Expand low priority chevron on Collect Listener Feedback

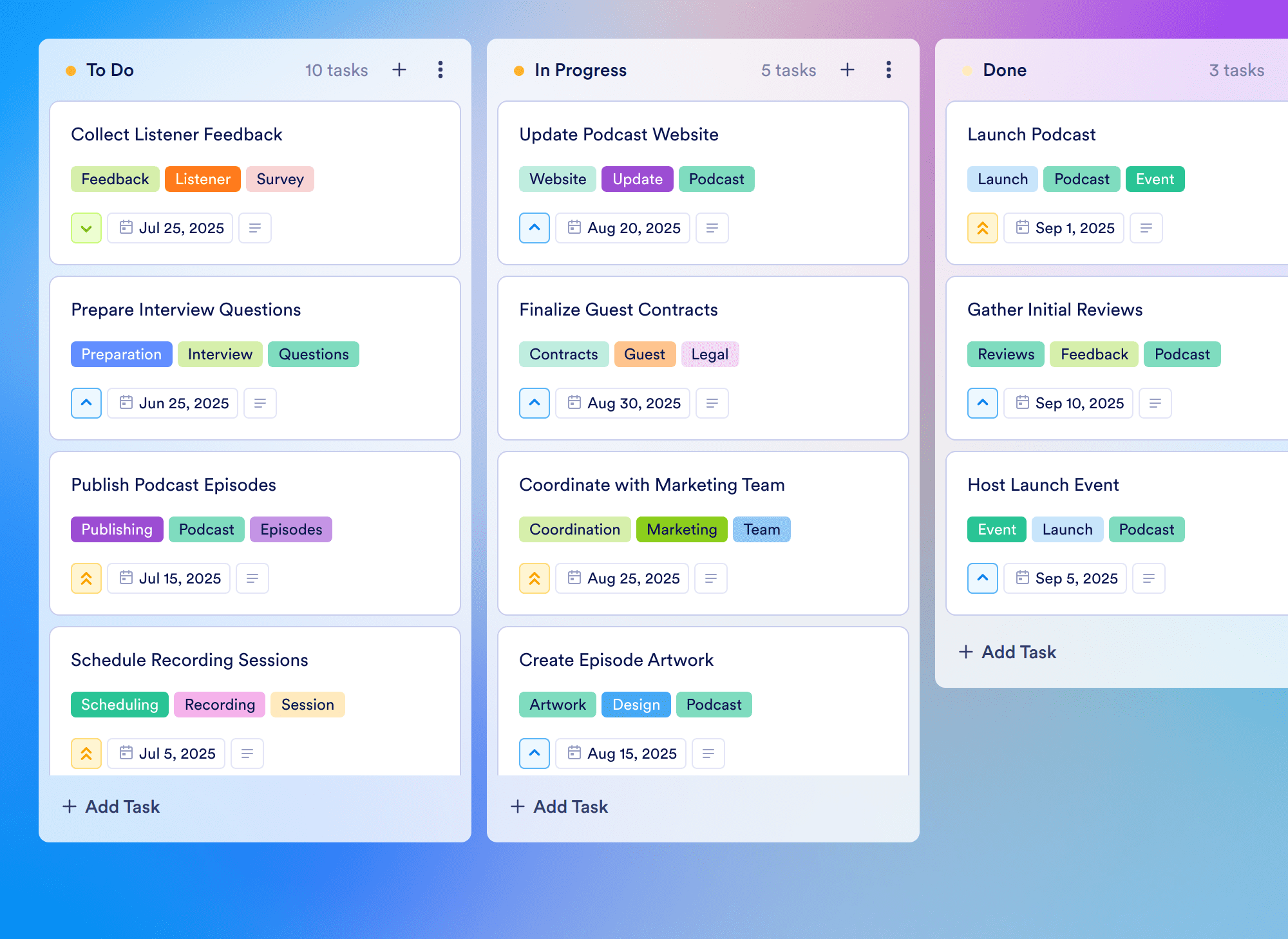[x=86, y=228]
